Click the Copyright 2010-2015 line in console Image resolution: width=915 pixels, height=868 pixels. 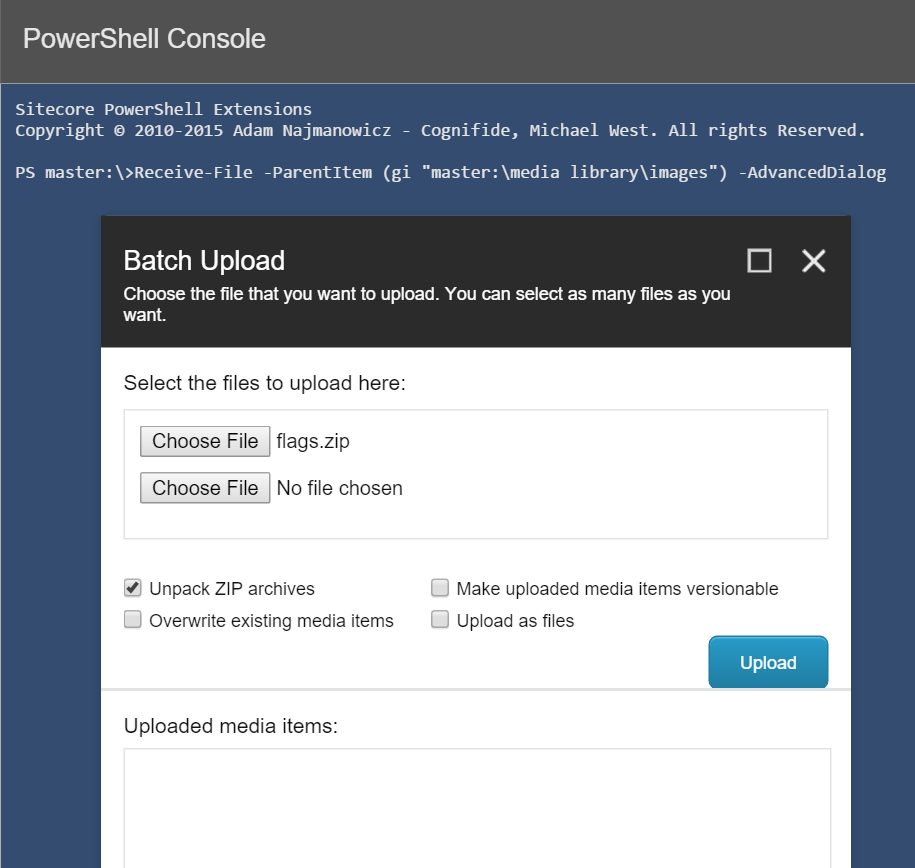[x=440, y=130]
